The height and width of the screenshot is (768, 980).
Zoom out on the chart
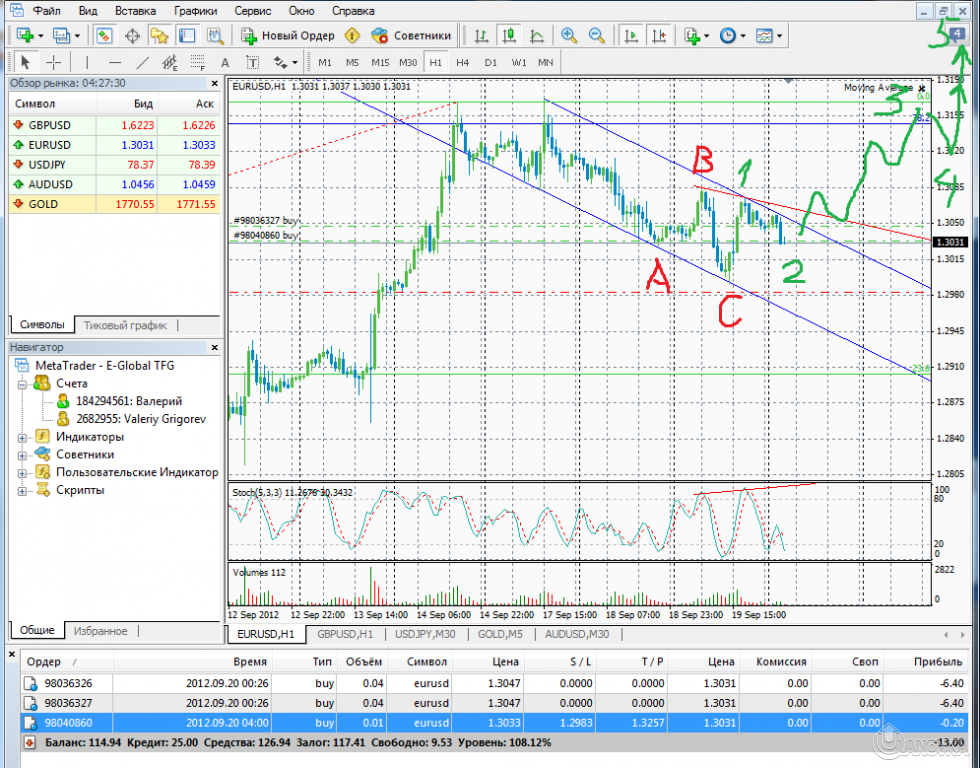click(594, 36)
